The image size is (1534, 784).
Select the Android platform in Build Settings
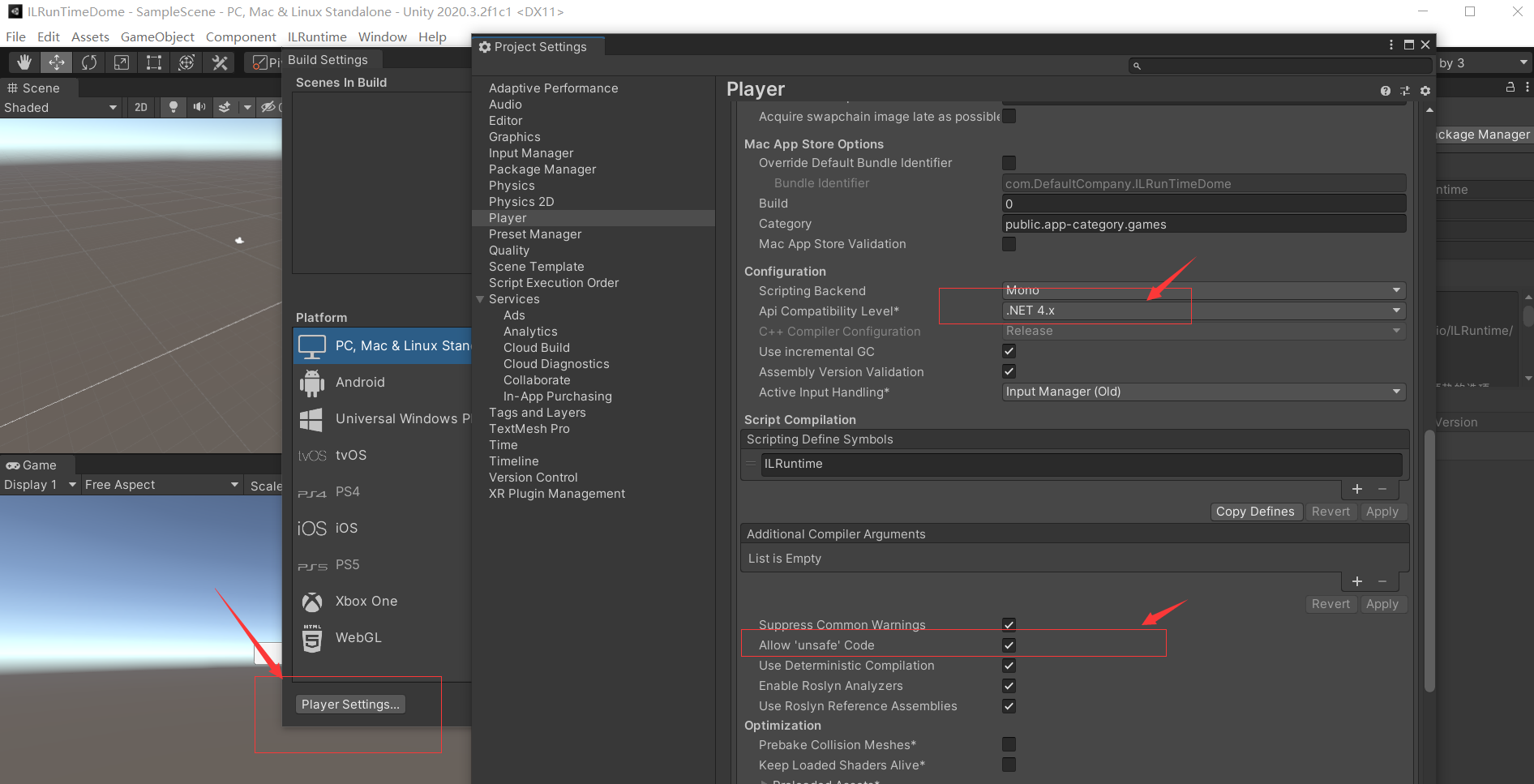tap(360, 382)
